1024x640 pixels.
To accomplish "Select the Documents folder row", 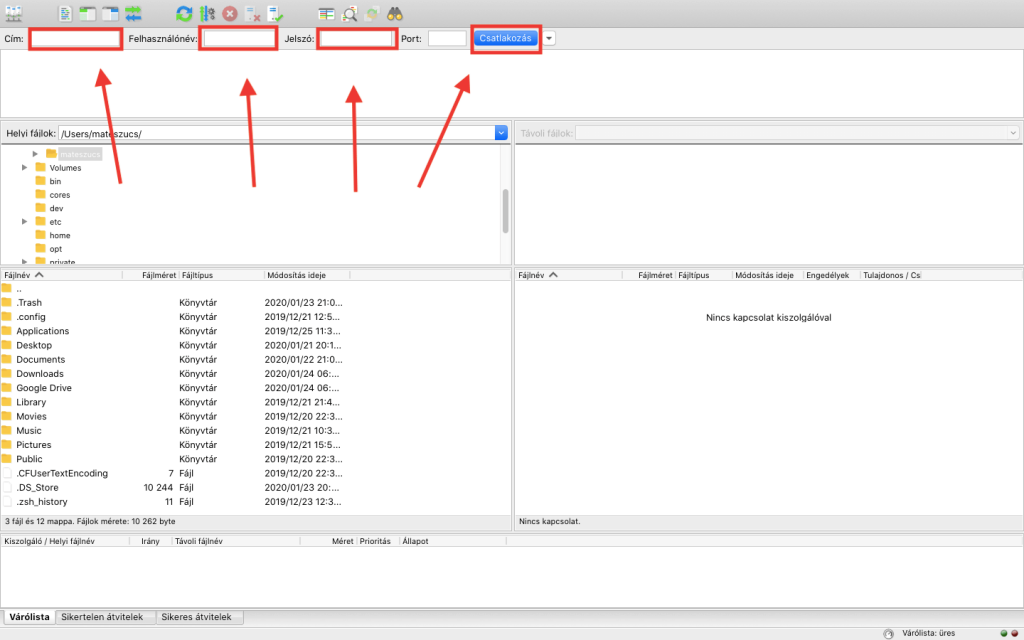I will point(256,360).
